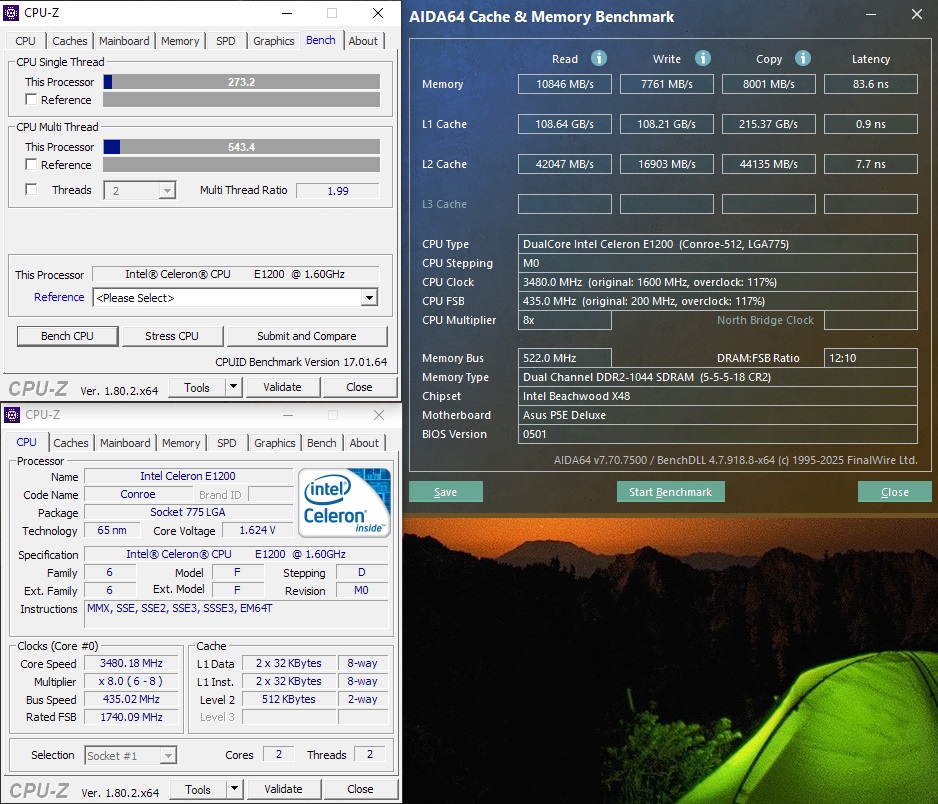Click Submit and Compare button
This screenshot has height=804, width=938.
tap(307, 336)
